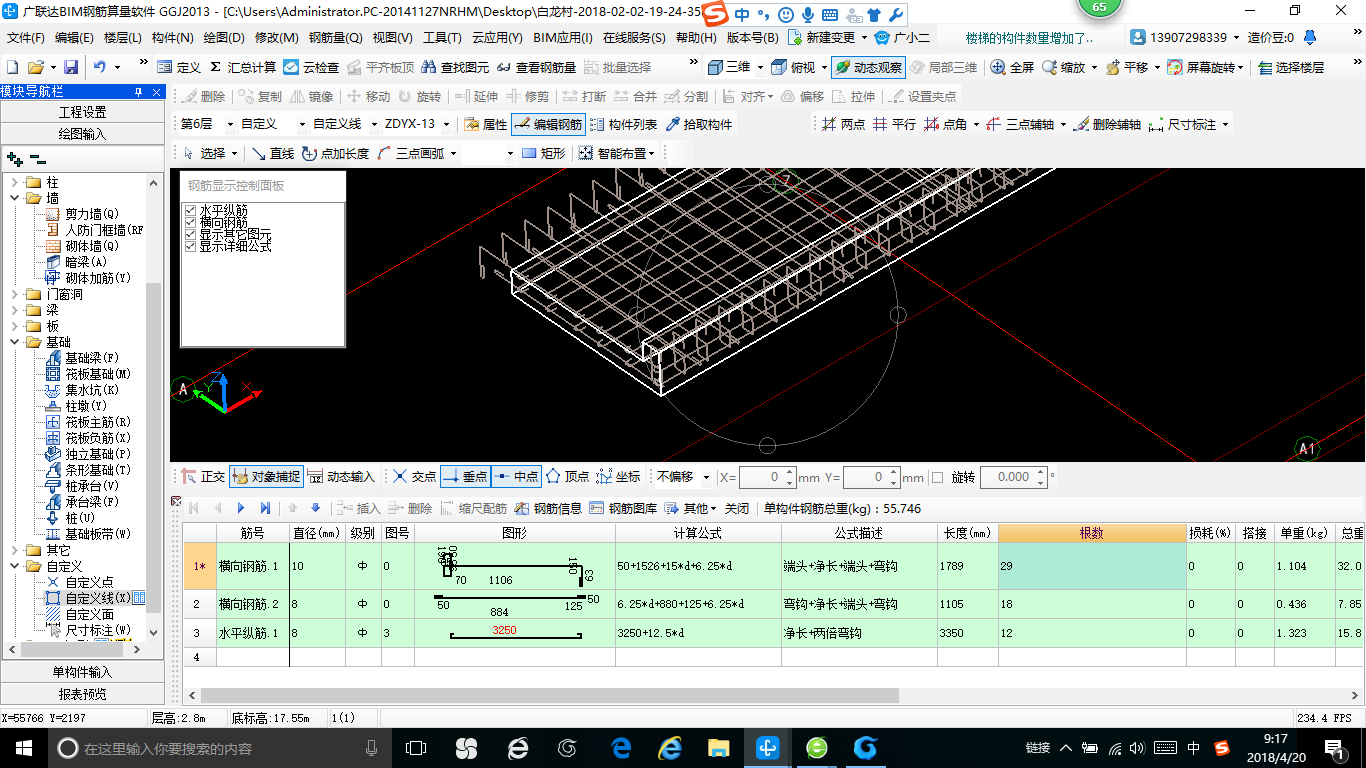Open 钢筋图库 rebar library
The width and height of the screenshot is (1366, 768).
coord(623,508)
